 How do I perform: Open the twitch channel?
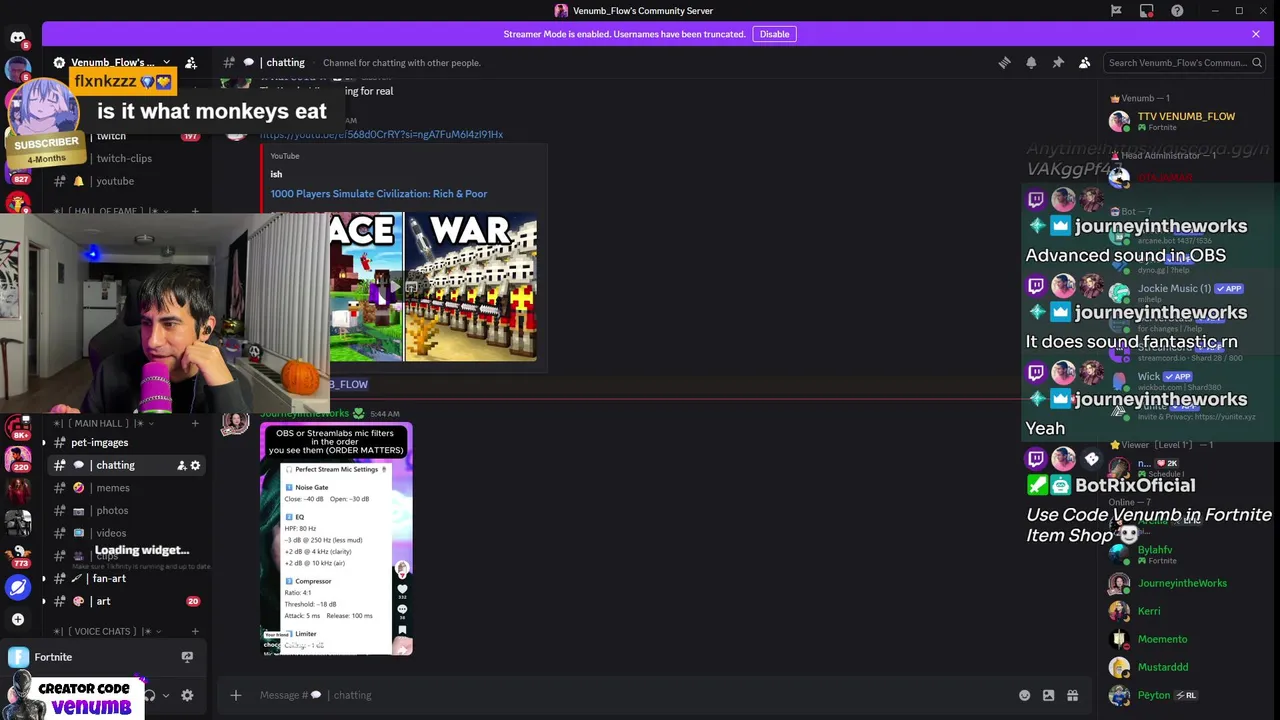click(111, 136)
